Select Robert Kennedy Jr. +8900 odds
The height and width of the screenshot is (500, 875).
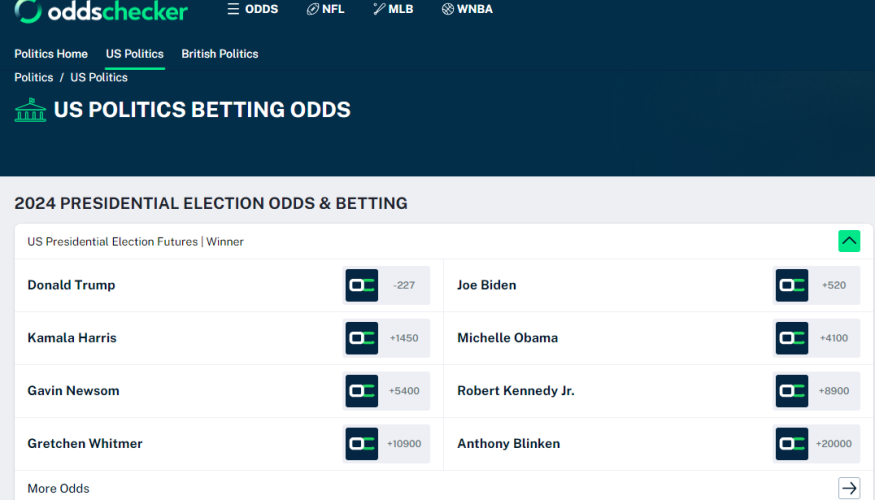coord(834,391)
